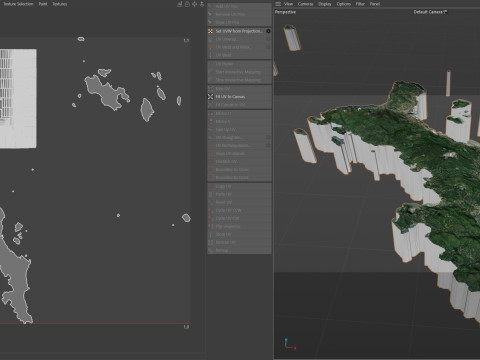Click Cycle UV CW command
The height and width of the screenshot is (360, 480).
tap(239, 218)
